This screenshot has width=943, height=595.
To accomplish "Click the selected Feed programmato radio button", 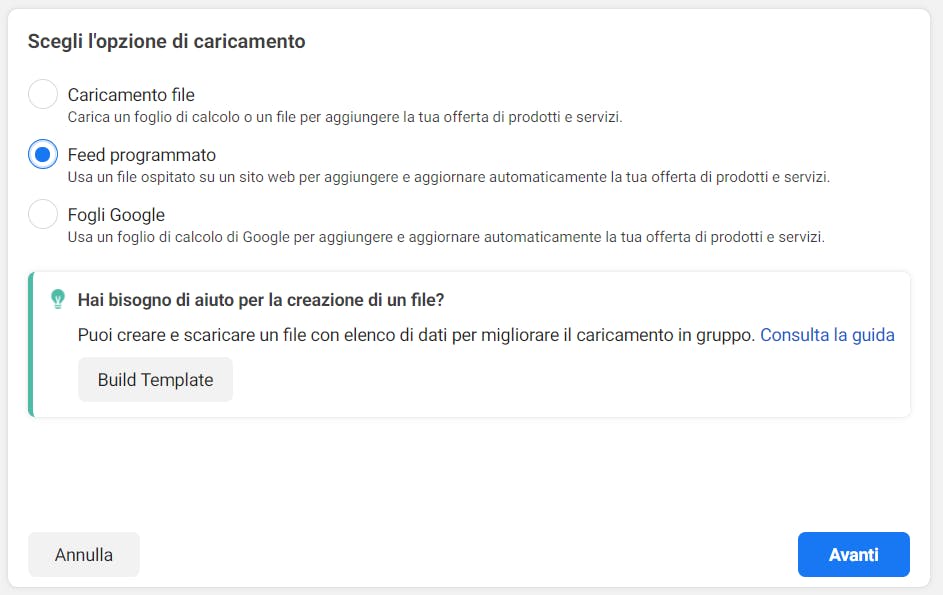I will pos(43,155).
